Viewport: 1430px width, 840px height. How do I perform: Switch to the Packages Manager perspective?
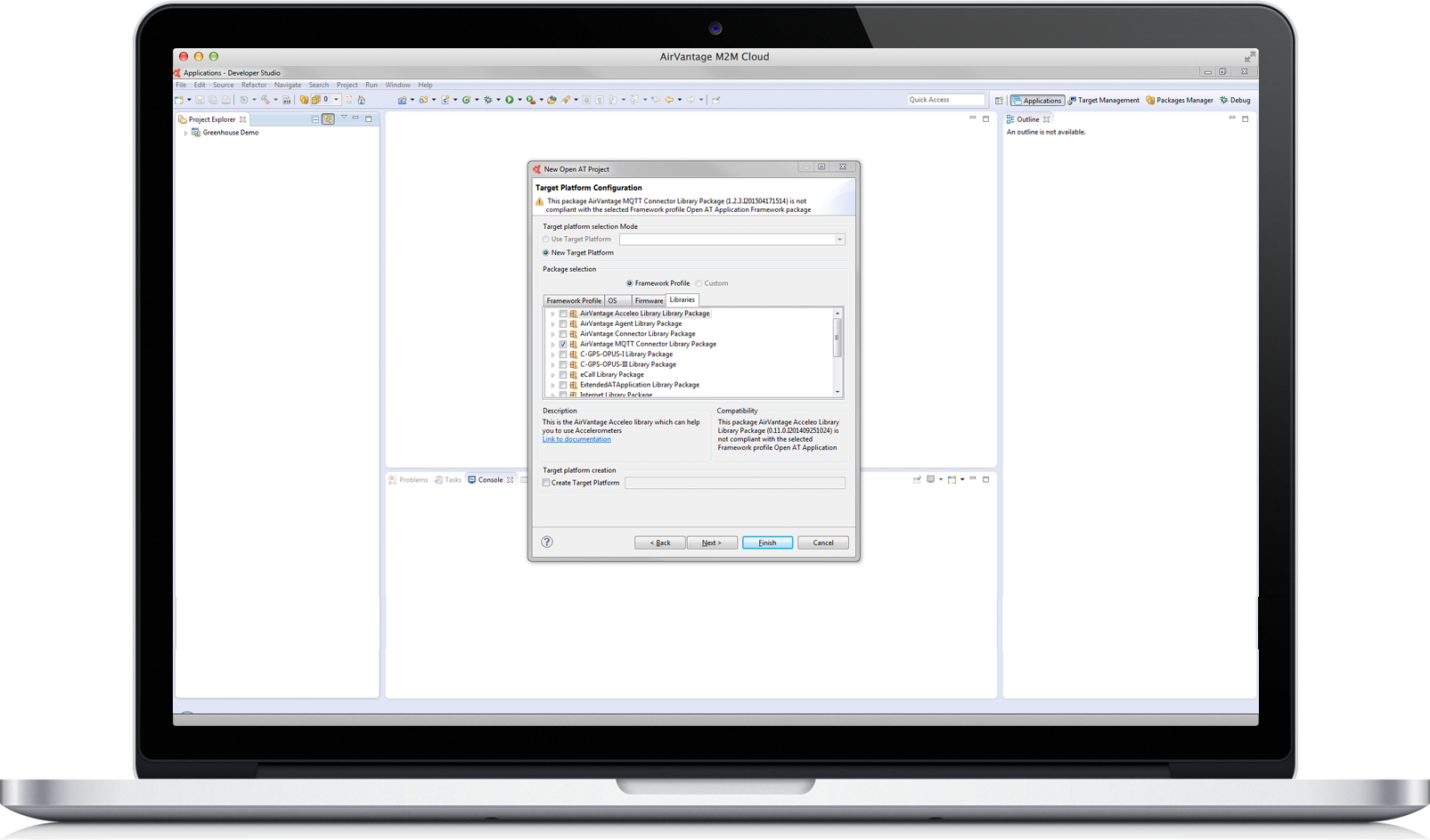1180,101
